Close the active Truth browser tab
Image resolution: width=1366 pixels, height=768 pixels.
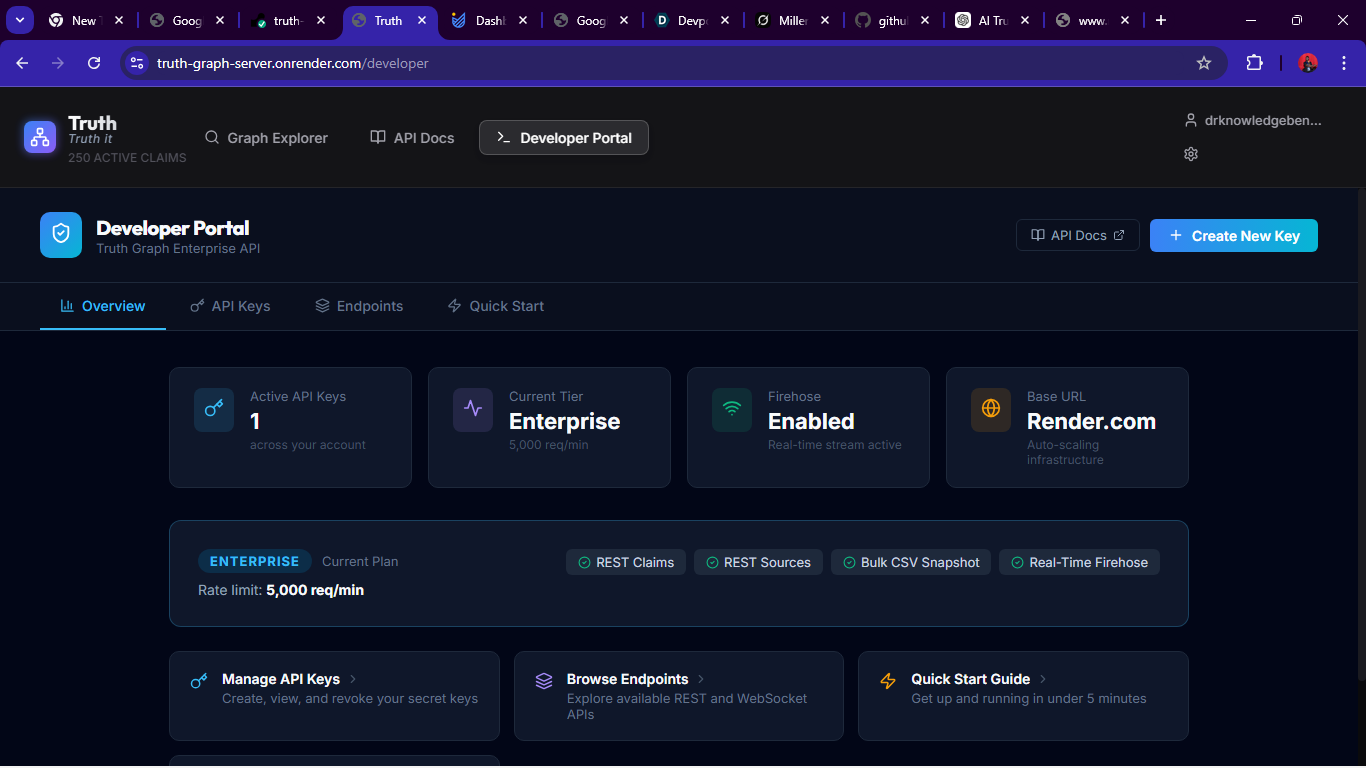[422, 20]
